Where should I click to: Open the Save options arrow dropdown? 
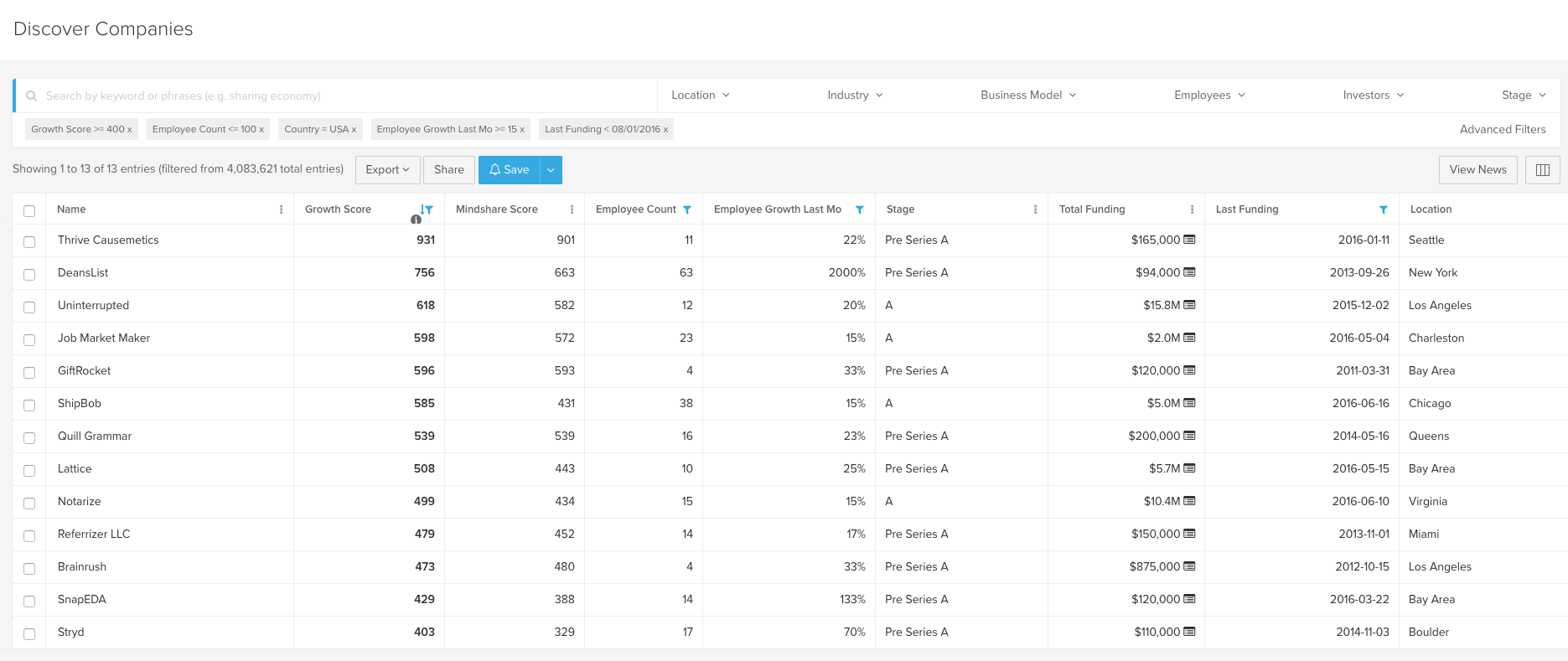(551, 170)
